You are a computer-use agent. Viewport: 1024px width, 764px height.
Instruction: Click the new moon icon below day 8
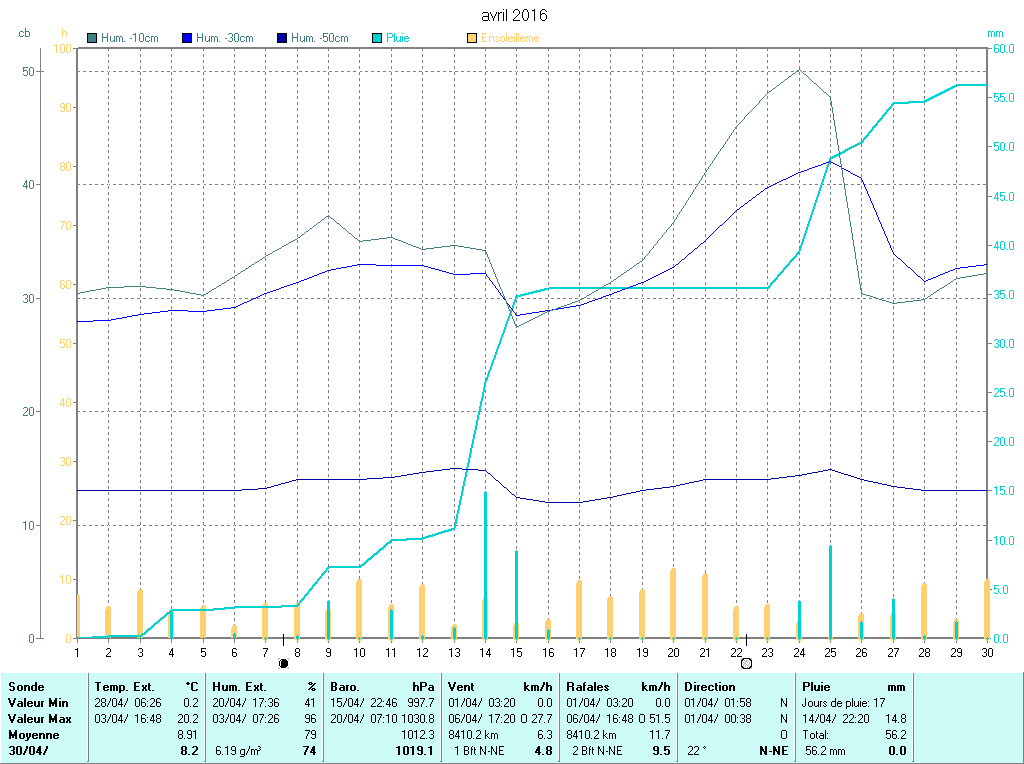(284, 663)
